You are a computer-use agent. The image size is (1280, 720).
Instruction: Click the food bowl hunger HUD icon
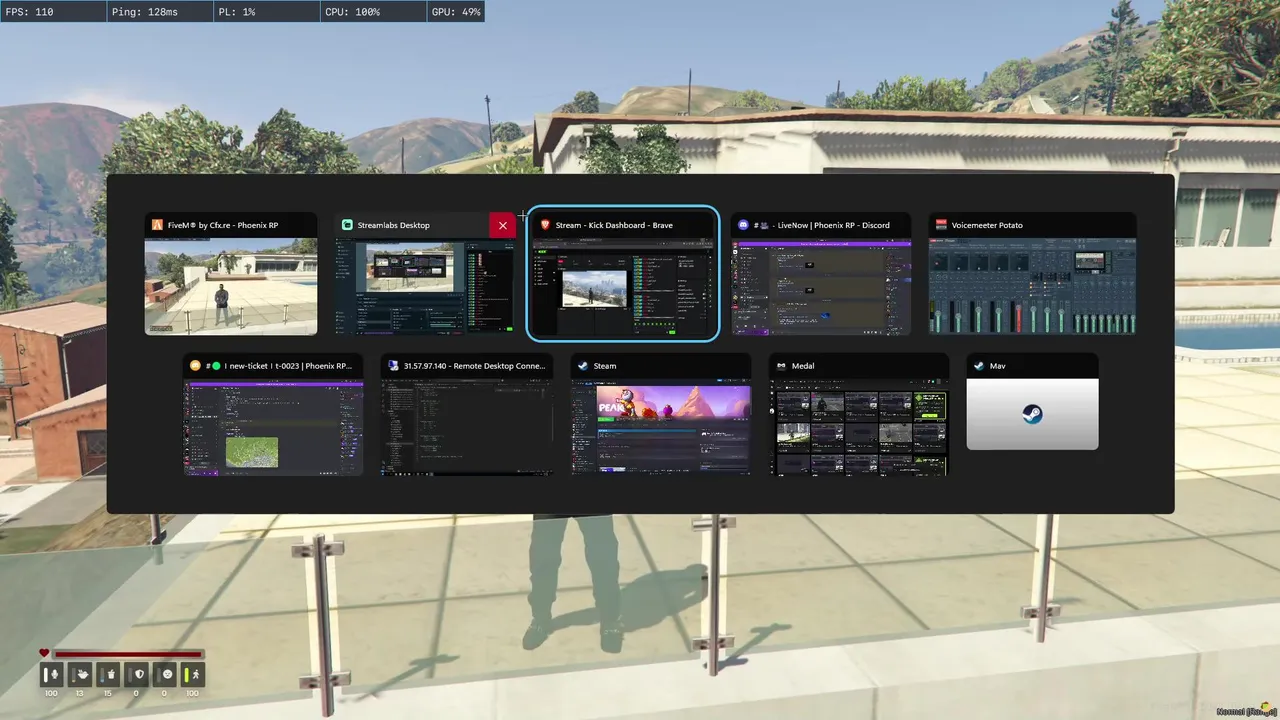point(83,675)
